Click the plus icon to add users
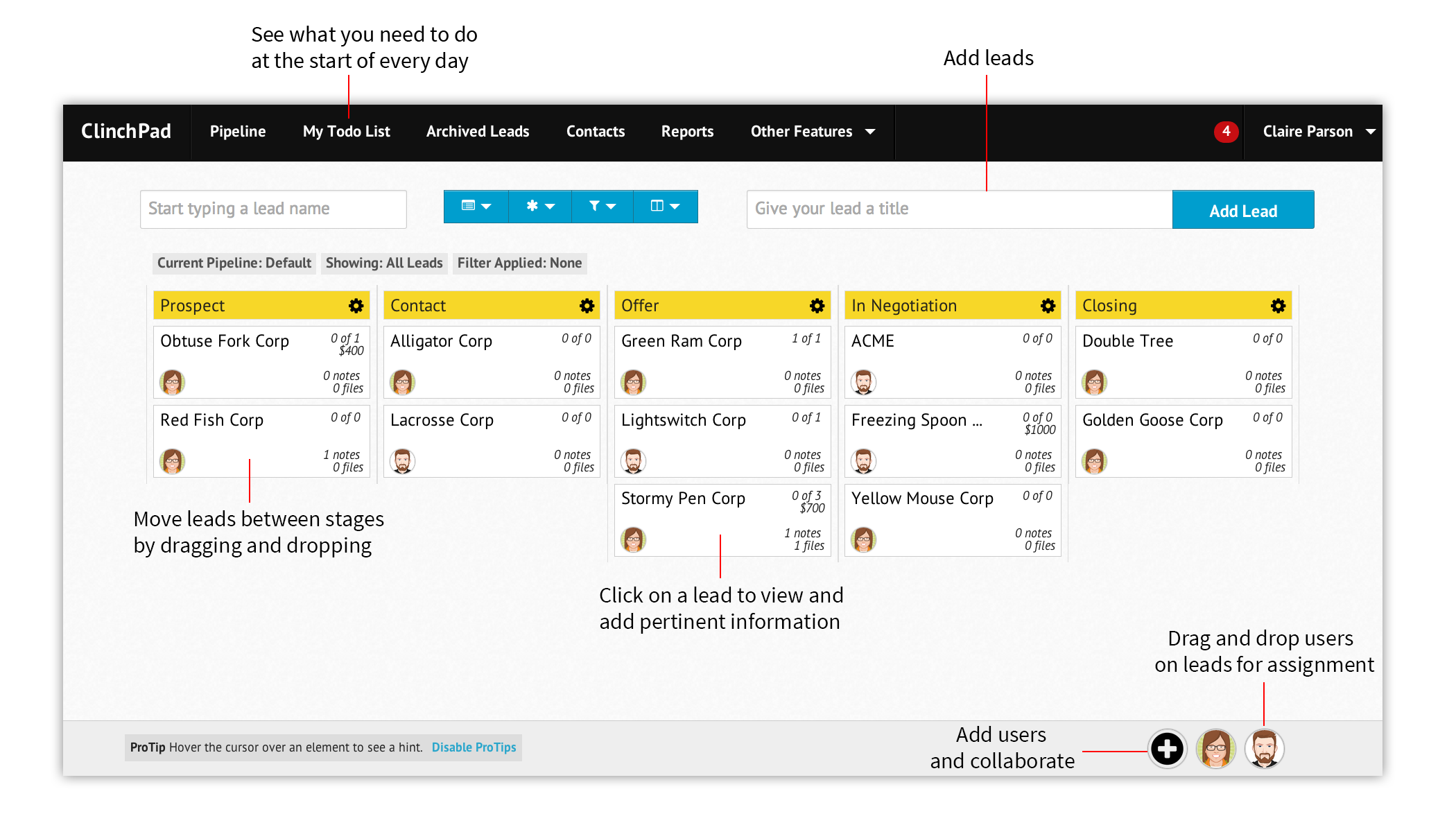Viewport: 1456px width, 832px height. tap(1167, 749)
